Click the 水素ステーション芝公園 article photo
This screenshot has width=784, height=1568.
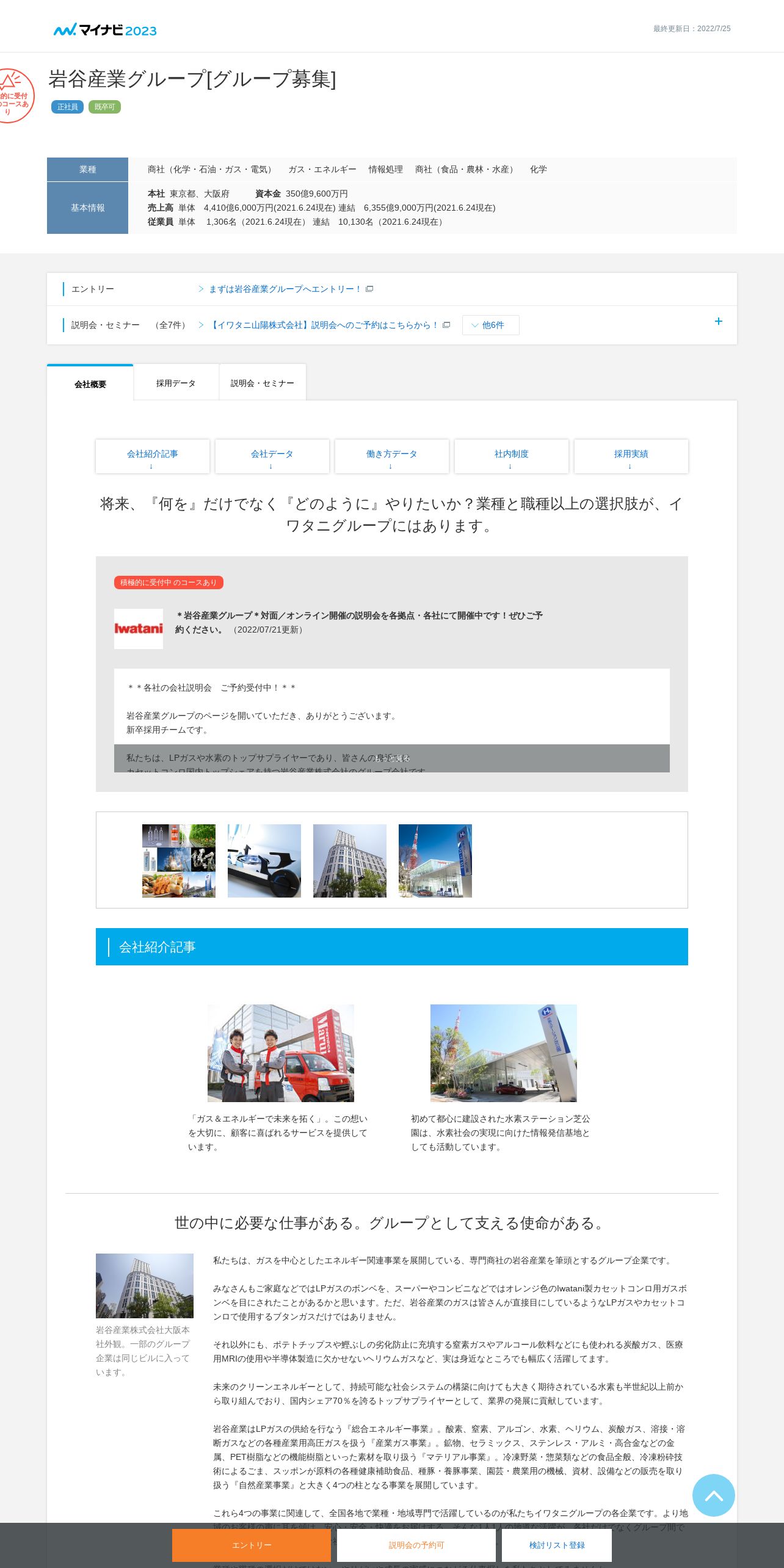click(504, 1053)
